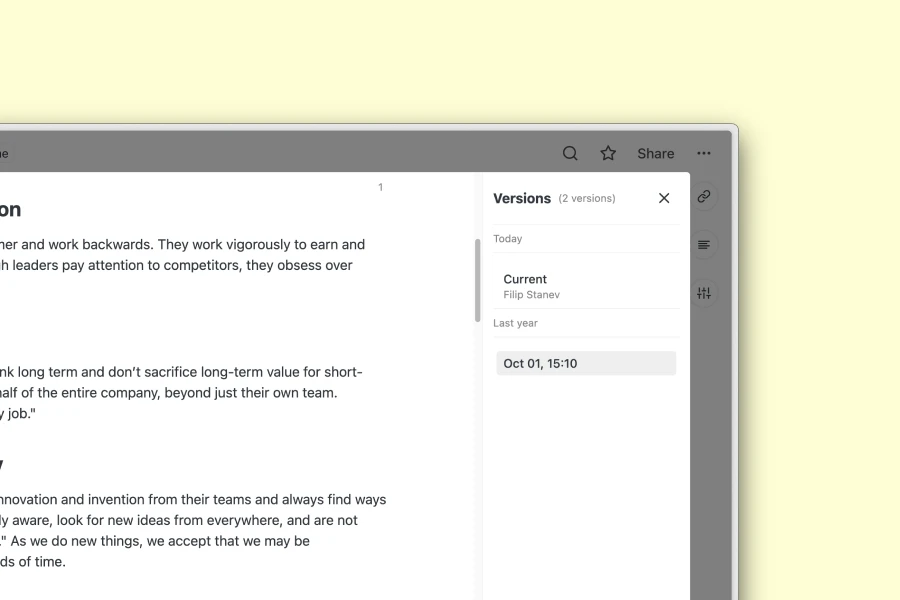Viewport: 900px width, 600px height.
Task: Click the "Last year" section label
Action: point(515,323)
